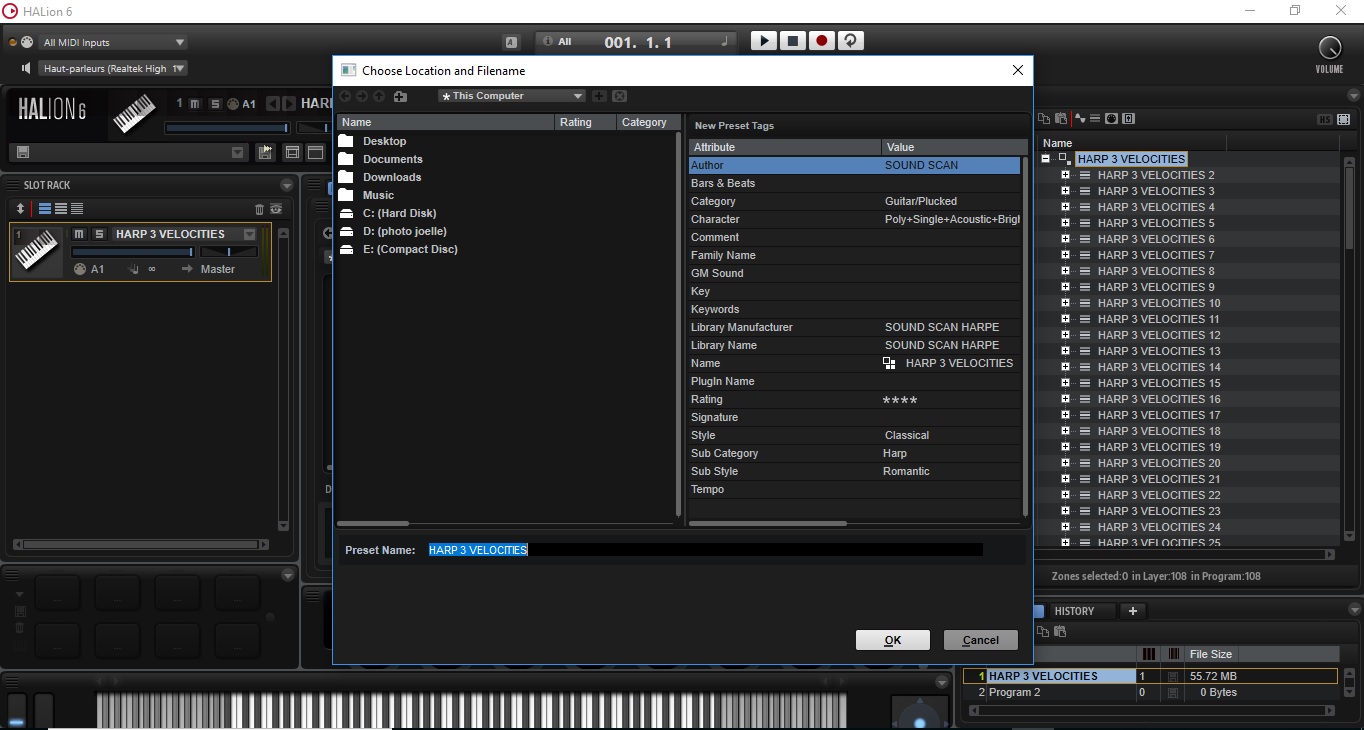1364x730 pixels.
Task: Toggle solo on HARP 3 VELOCITIES slot
Action: pos(99,234)
